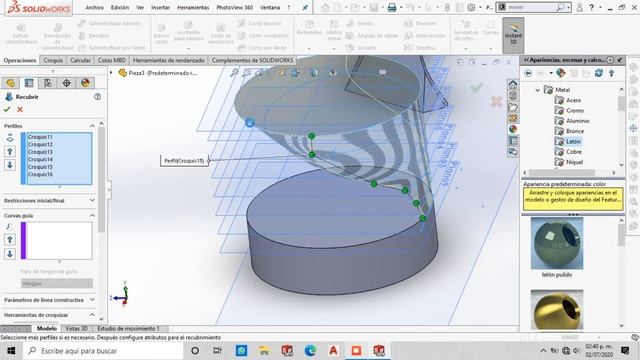Open the Edición menu

point(120,7)
